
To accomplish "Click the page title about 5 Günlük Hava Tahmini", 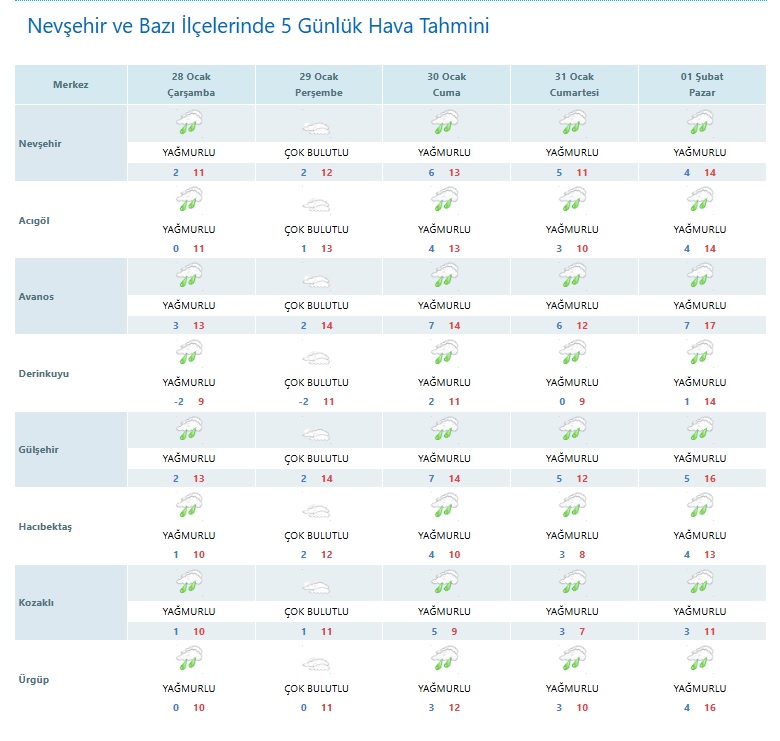I will coord(259,26).
